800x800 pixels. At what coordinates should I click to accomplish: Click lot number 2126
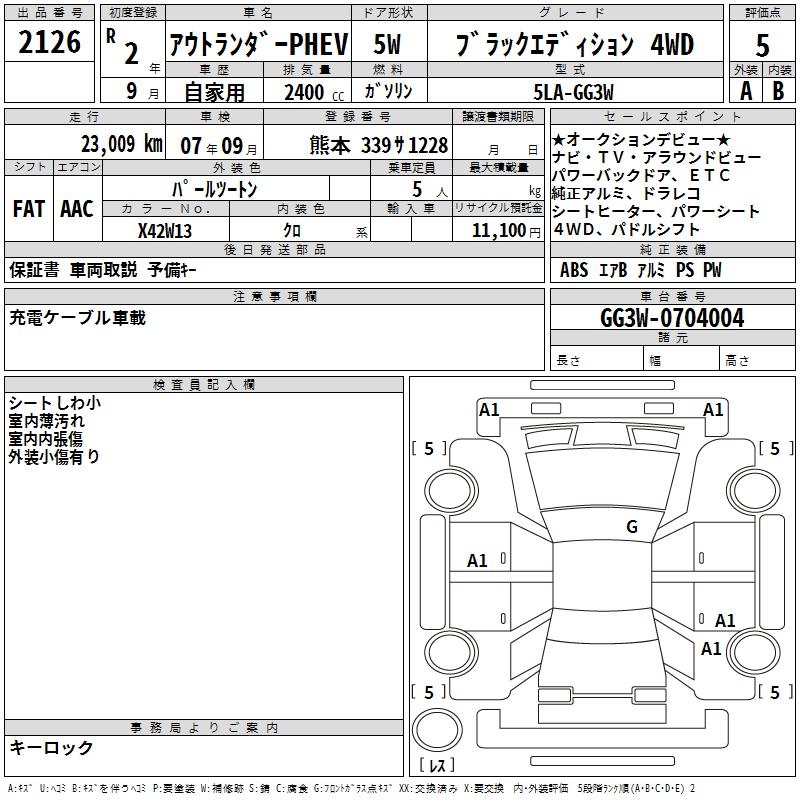pos(49,42)
